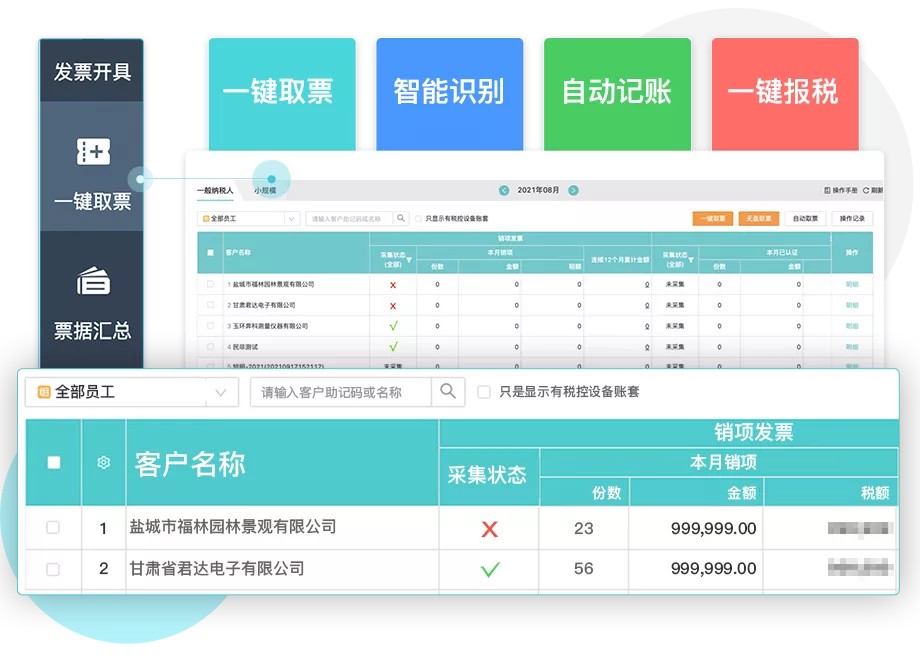920x660 pixels.
Task: Check the box for 玉环奔科测量仪器有限公司 in small window
Action: click(211, 326)
